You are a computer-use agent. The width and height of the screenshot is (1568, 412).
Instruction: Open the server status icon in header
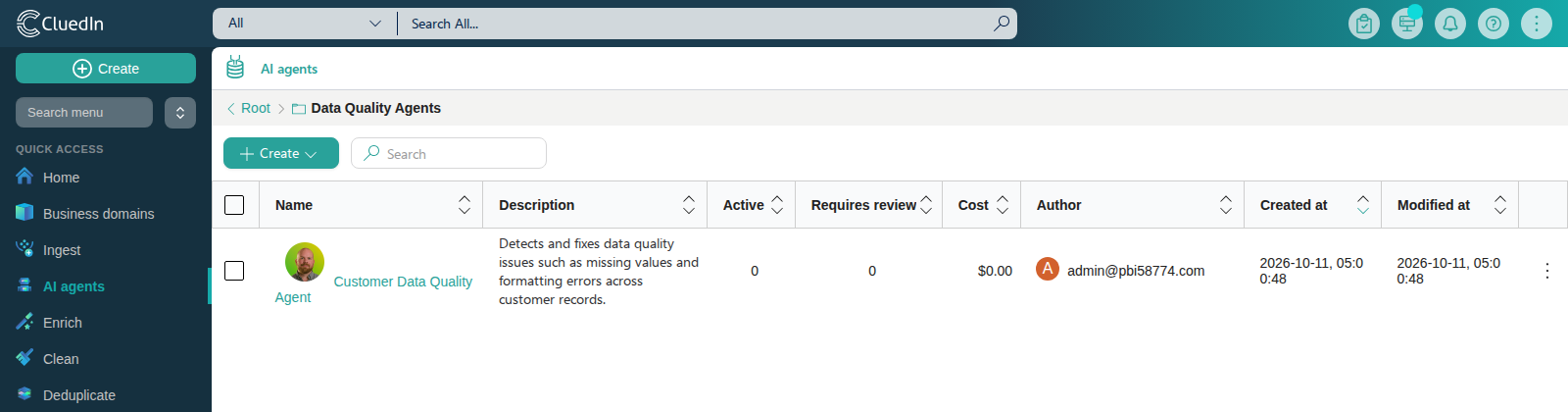[1407, 24]
